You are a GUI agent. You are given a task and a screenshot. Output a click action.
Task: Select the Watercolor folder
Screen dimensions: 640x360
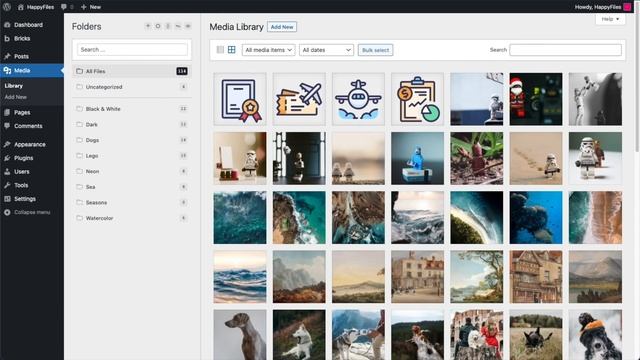click(132, 218)
